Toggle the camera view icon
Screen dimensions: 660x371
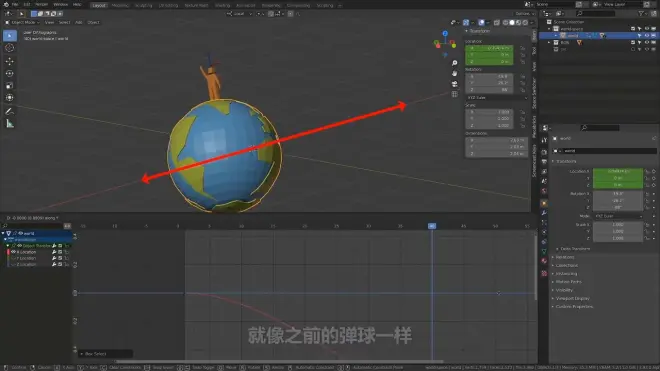tap(455, 84)
